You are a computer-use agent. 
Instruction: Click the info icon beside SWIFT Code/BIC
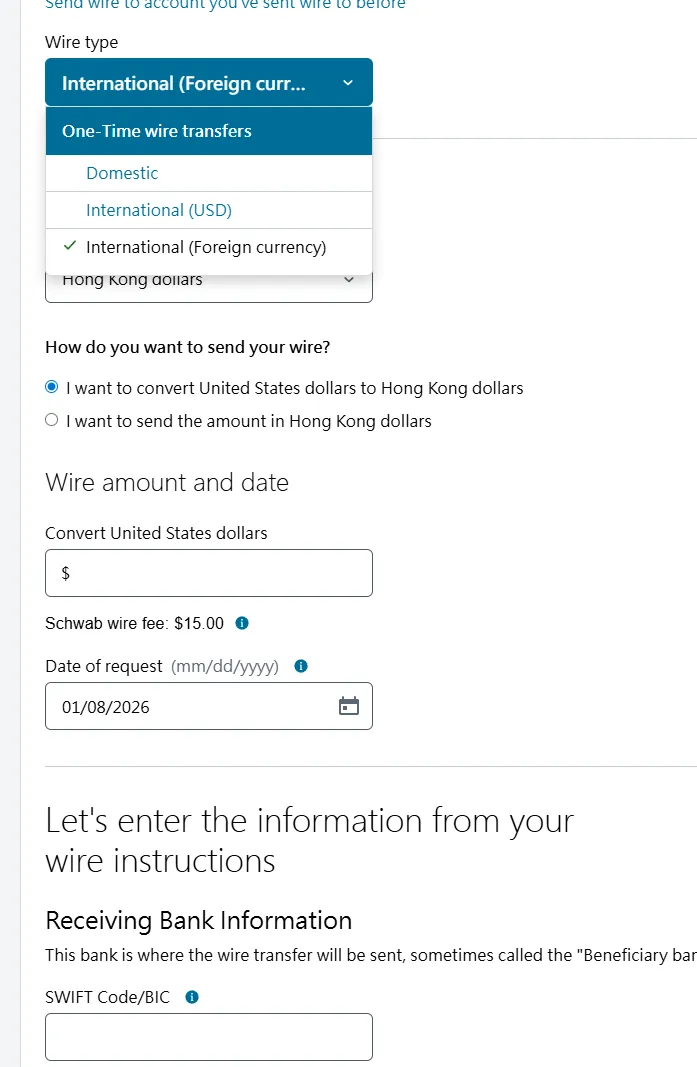(x=192, y=997)
